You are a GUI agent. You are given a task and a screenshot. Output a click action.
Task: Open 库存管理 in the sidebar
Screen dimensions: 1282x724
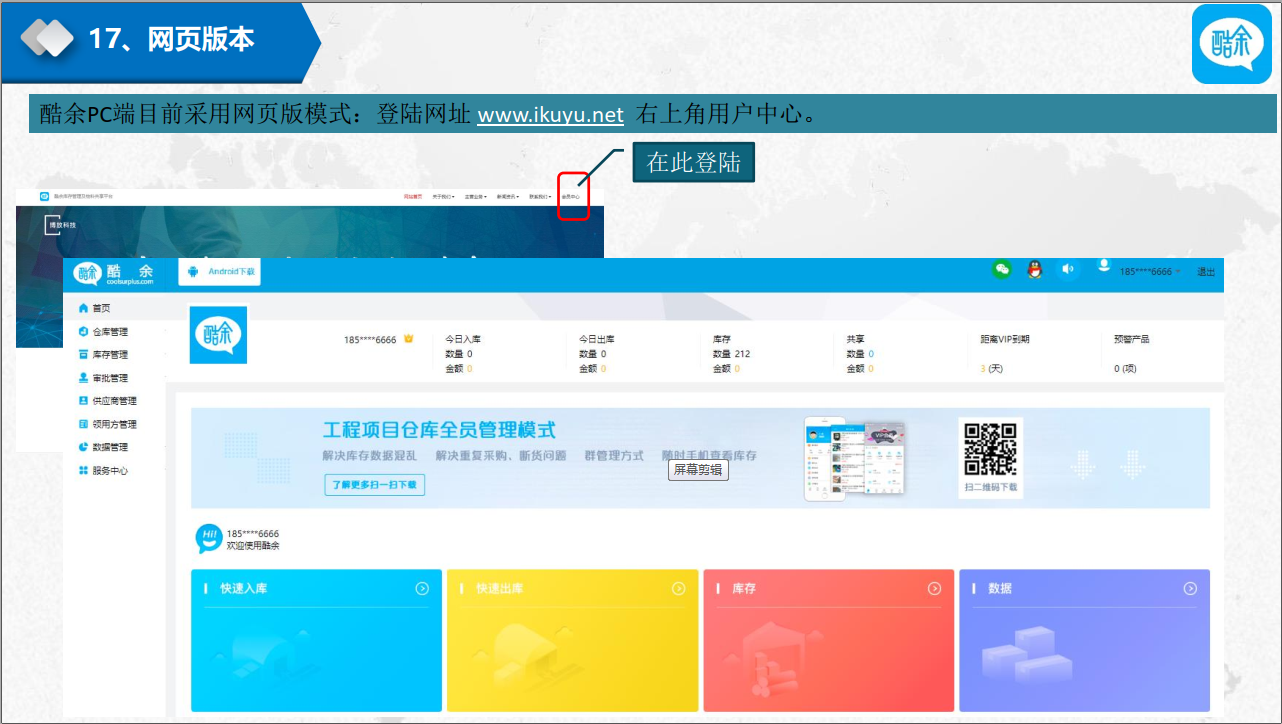click(103, 355)
